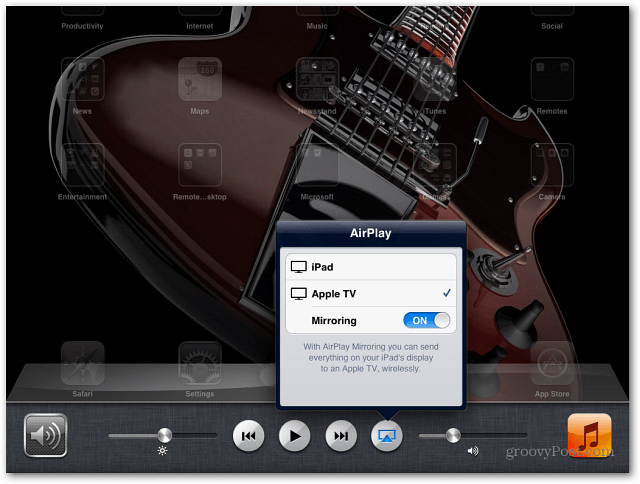Tap the small speaker icon below volume slider
The image size is (640, 484).
(473, 451)
